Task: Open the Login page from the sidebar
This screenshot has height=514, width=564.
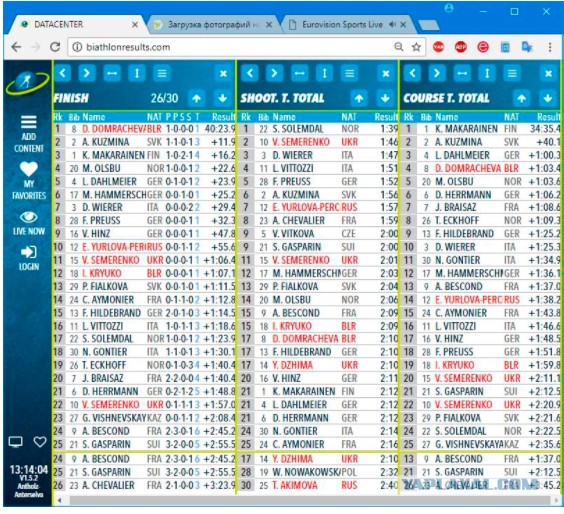Action: (29, 258)
